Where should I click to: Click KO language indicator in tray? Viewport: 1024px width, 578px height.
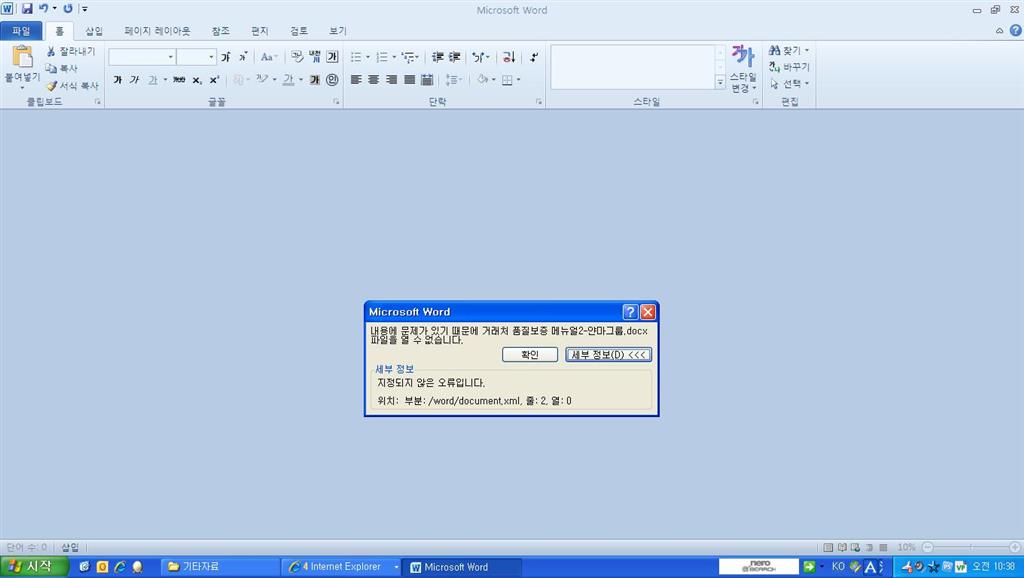[x=838, y=566]
